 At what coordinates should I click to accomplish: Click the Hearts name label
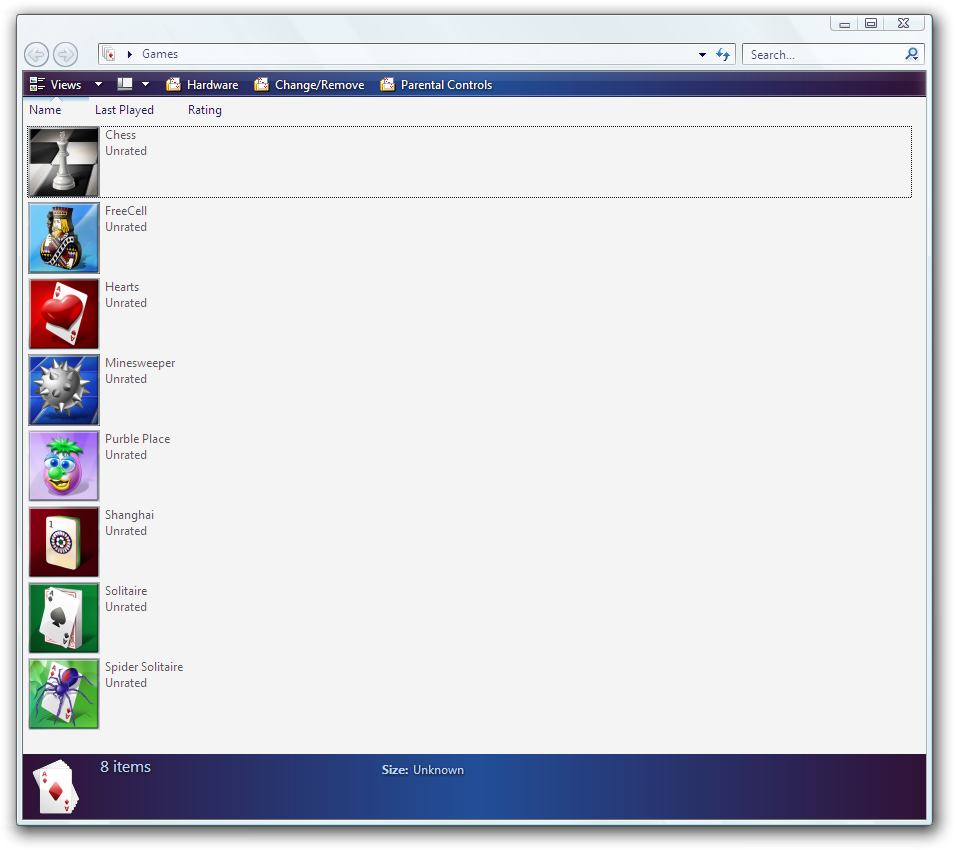122,287
